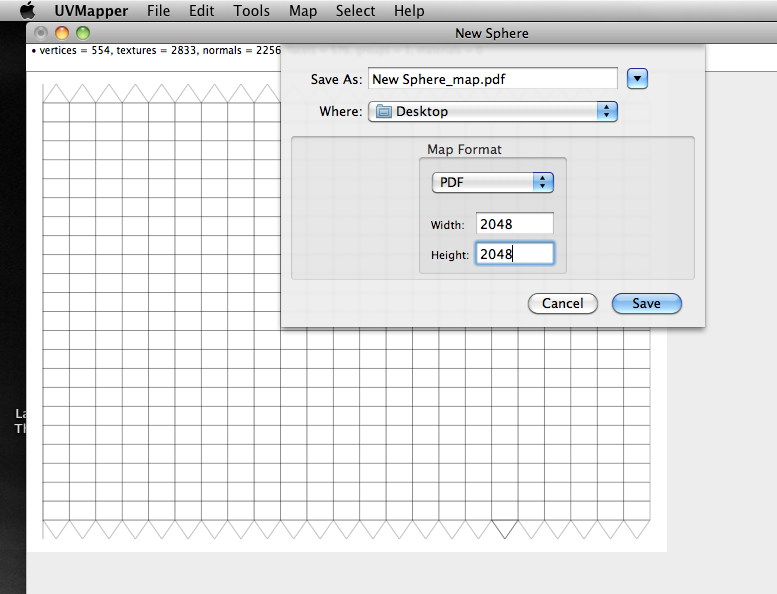Open the Map menu

[x=303, y=11]
